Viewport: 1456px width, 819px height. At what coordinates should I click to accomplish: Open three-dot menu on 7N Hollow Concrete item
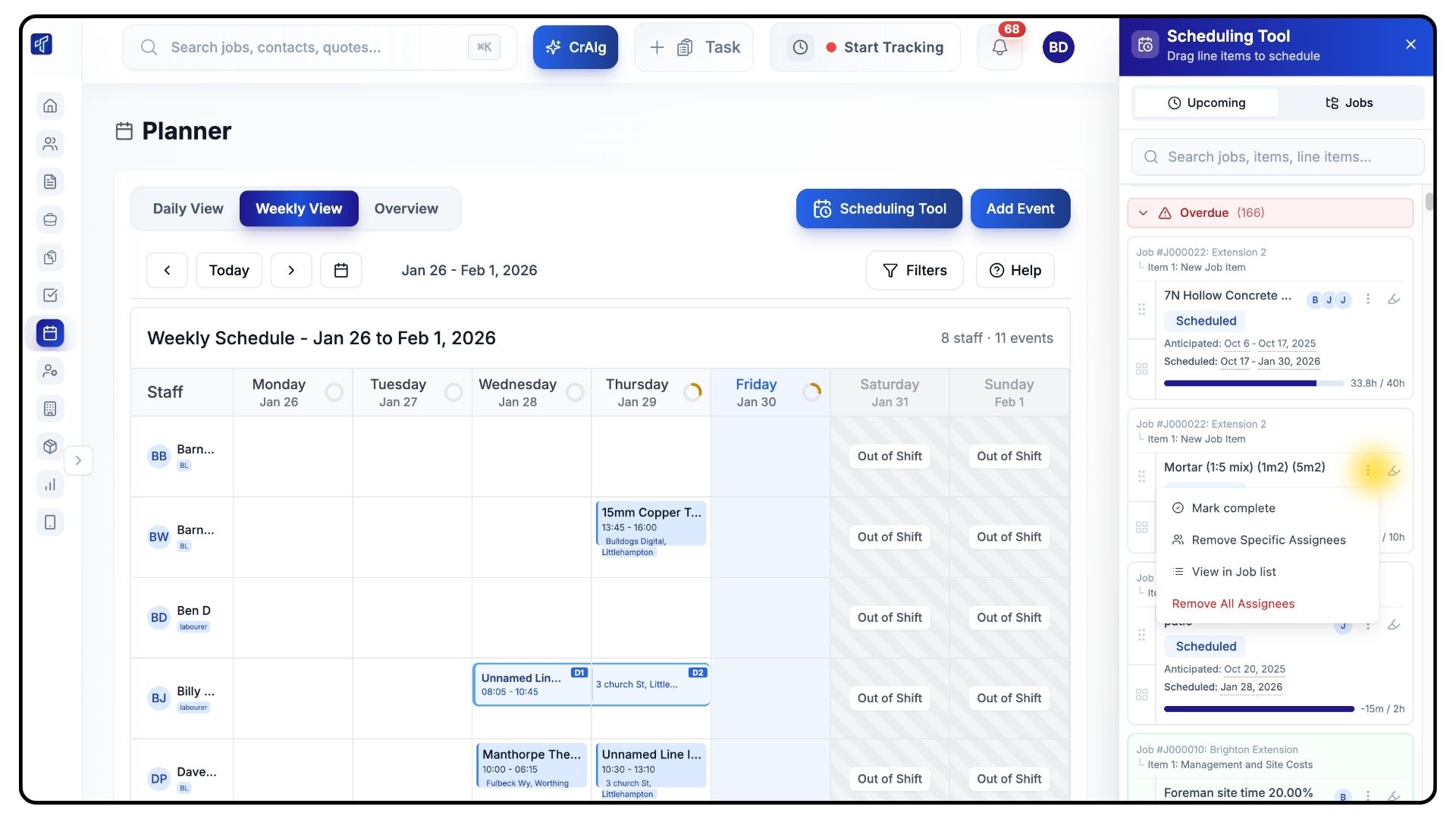[x=1368, y=299]
